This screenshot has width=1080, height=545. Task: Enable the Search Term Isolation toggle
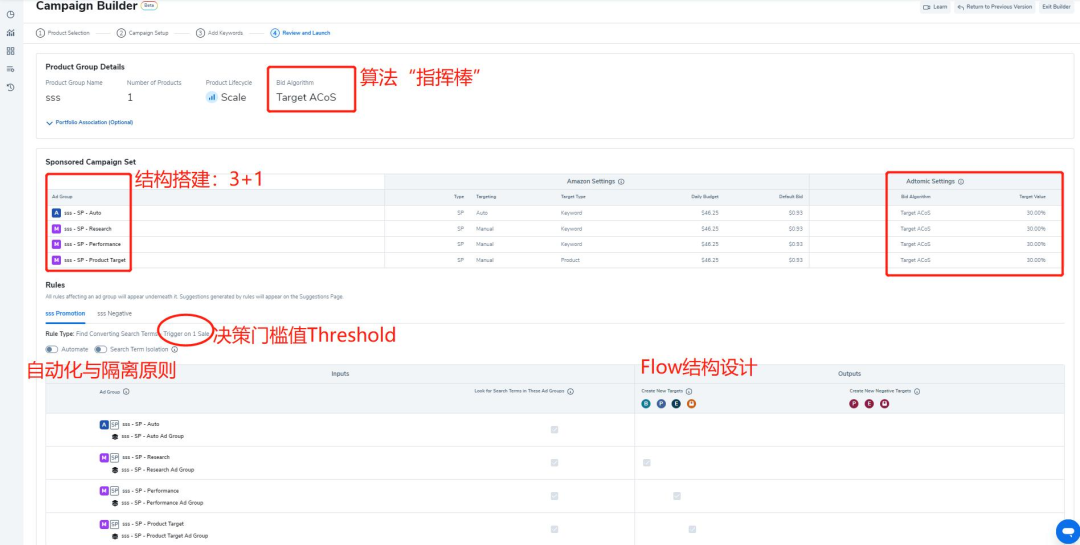100,349
